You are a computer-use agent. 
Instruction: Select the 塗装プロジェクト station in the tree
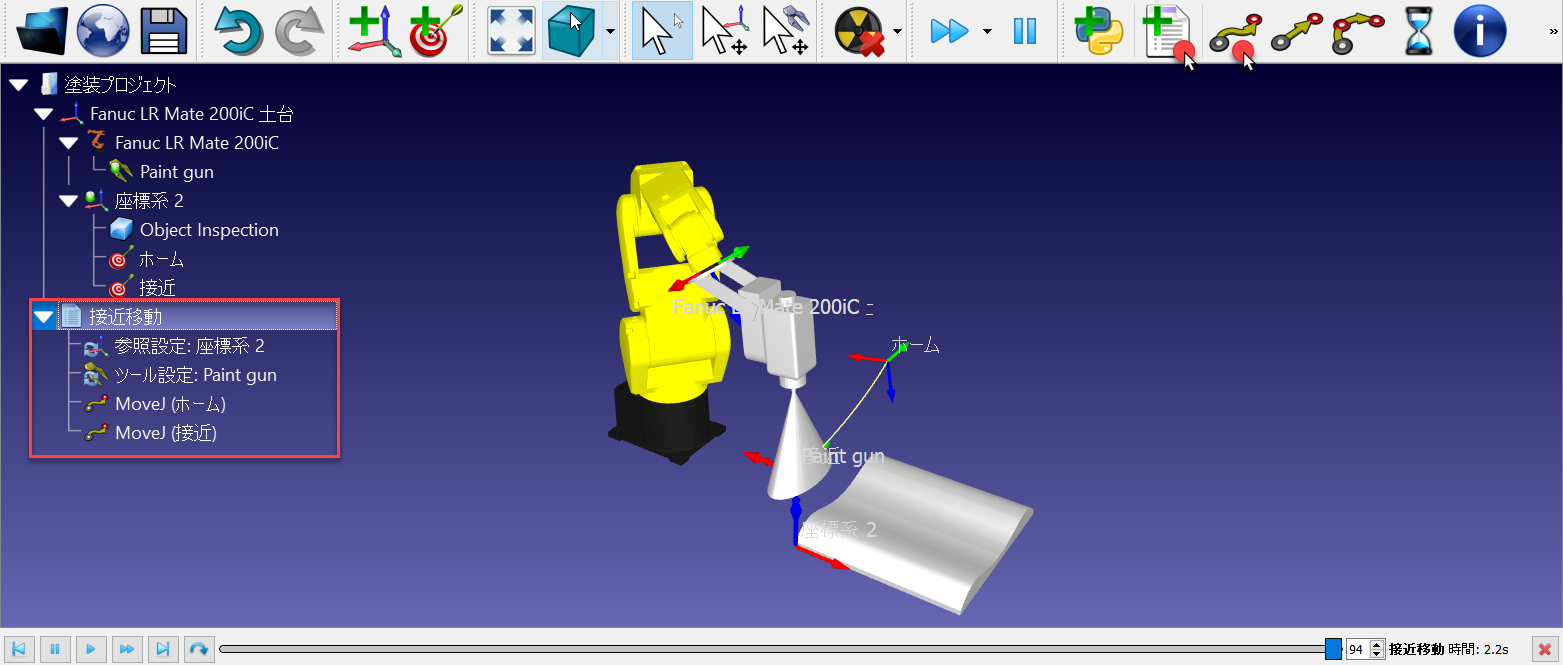pos(120,85)
